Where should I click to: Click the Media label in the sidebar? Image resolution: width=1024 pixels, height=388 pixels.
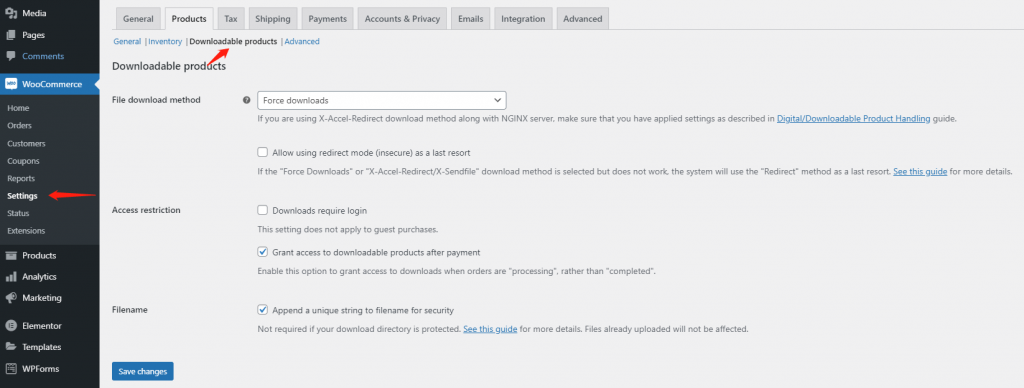[x=34, y=13]
